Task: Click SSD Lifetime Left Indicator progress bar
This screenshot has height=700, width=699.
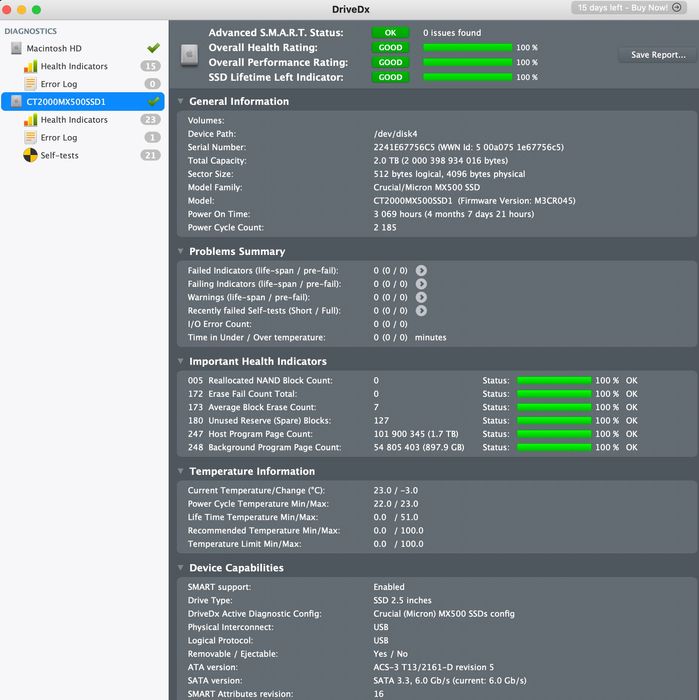Action: pyautogui.click(x=467, y=77)
